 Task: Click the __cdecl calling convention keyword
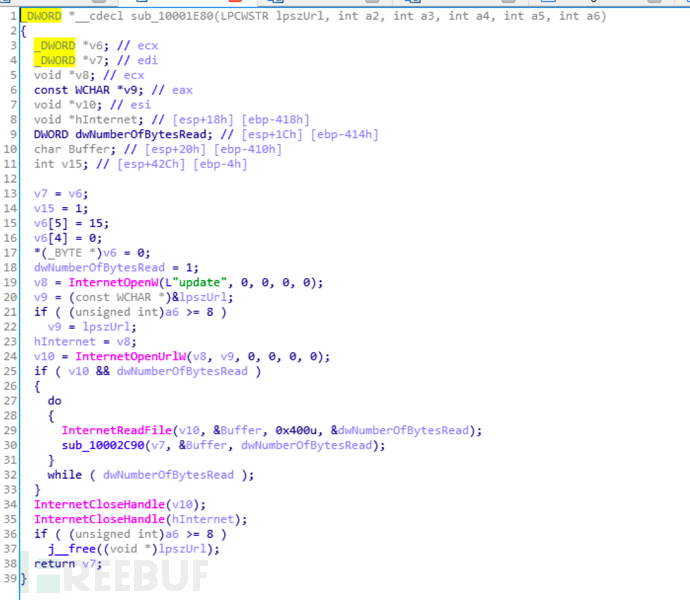click(x=99, y=16)
